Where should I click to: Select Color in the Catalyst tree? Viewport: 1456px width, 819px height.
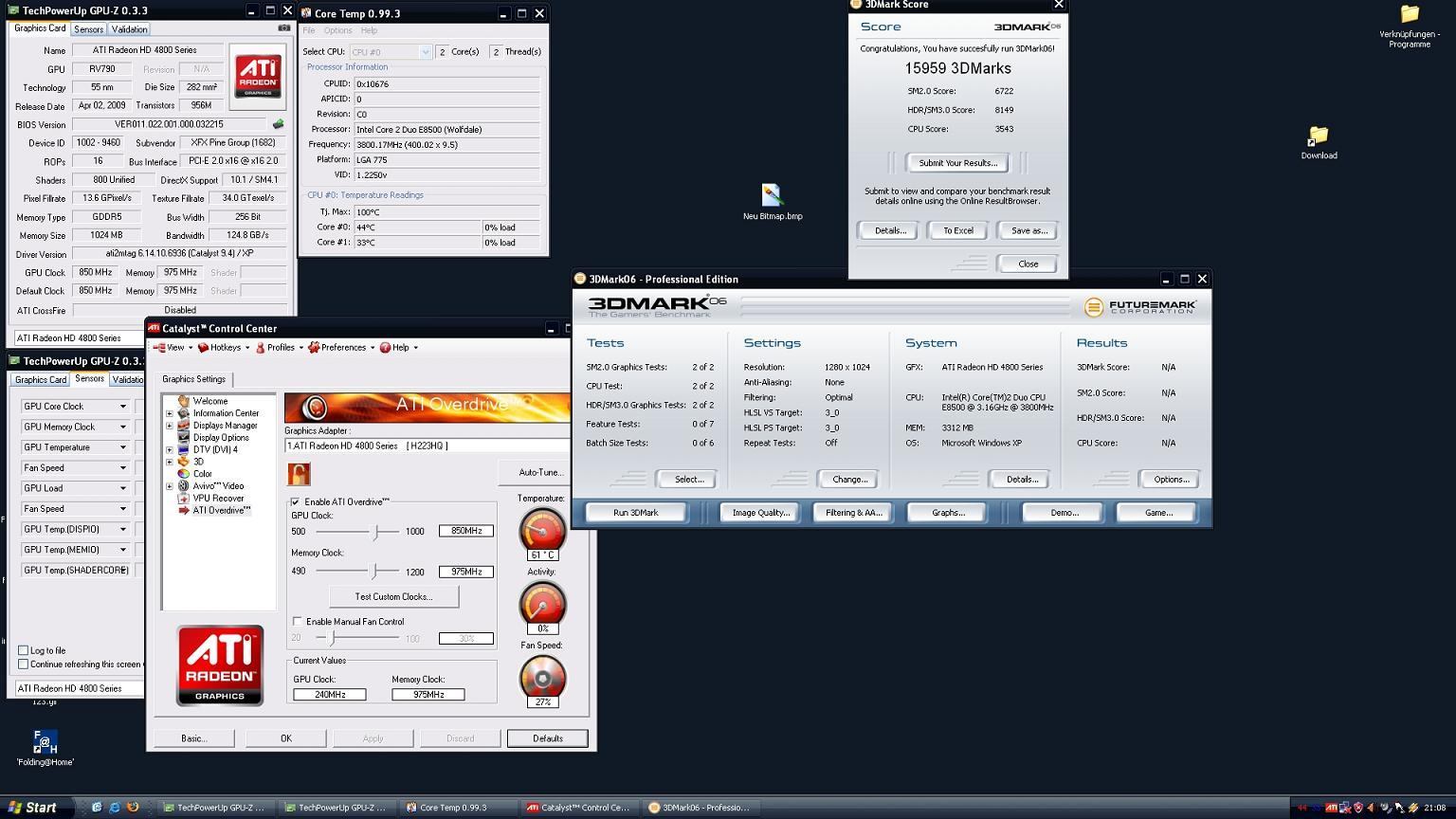coord(202,474)
